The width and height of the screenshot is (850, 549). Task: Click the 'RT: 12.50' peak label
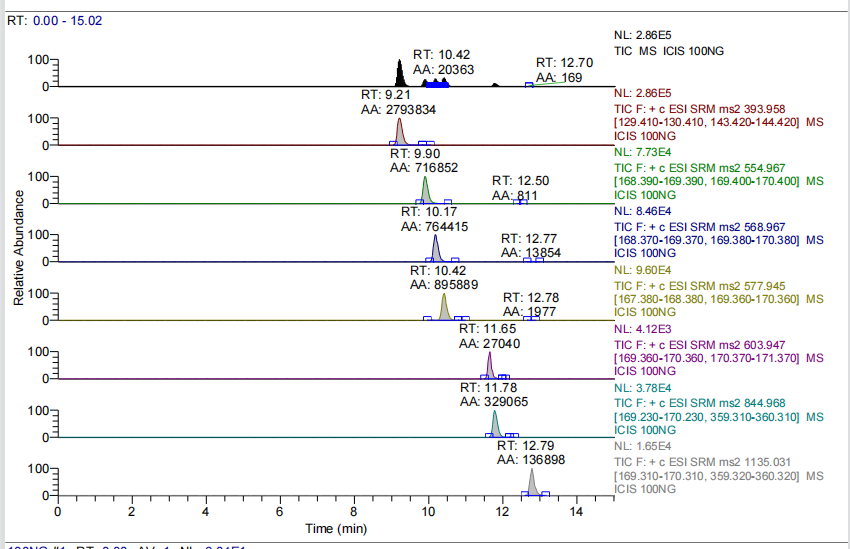(x=520, y=180)
